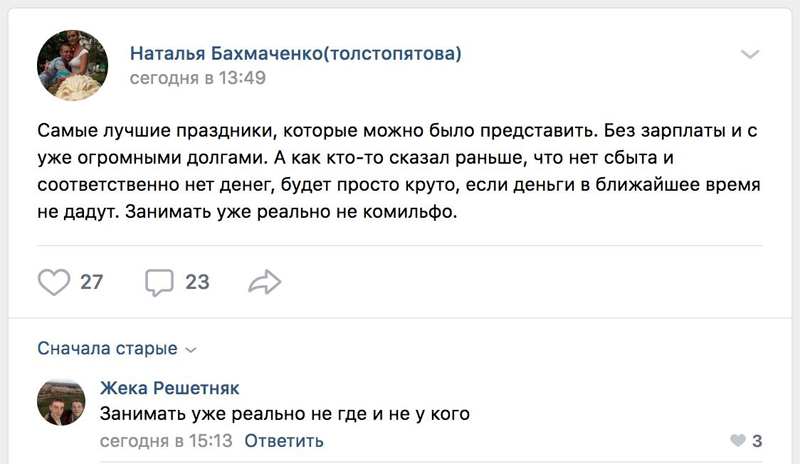The image size is (800, 464).
Task: Click the comment timestamp "сегодня в 15:13"
Action: click(165, 440)
